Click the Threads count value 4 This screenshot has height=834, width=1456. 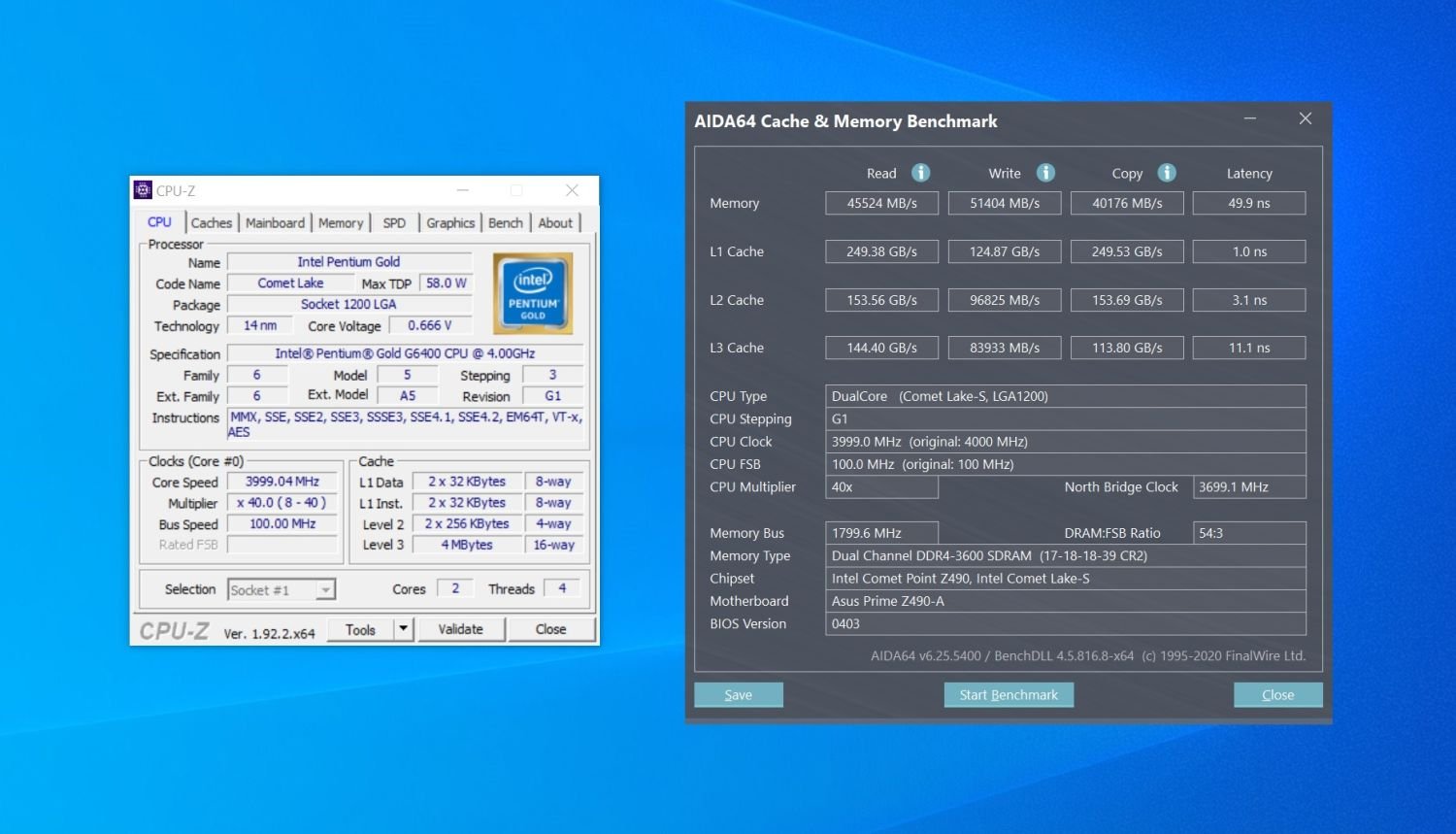(x=562, y=588)
